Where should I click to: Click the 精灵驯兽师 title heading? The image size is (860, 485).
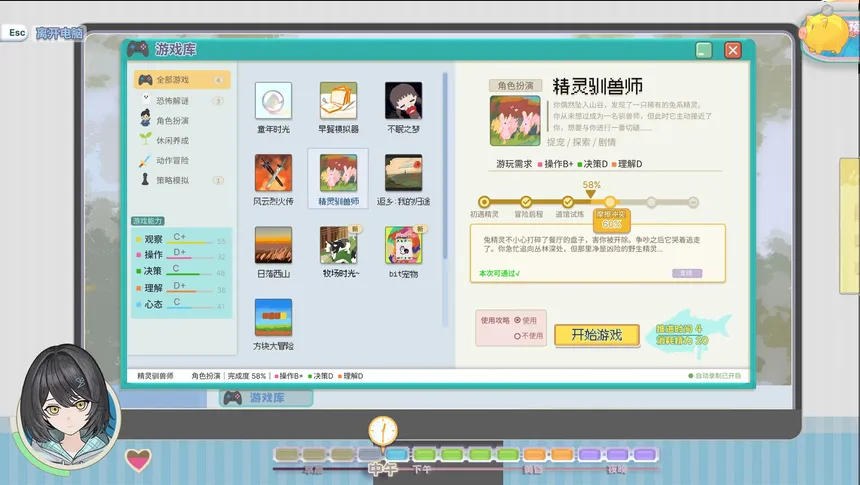point(597,87)
